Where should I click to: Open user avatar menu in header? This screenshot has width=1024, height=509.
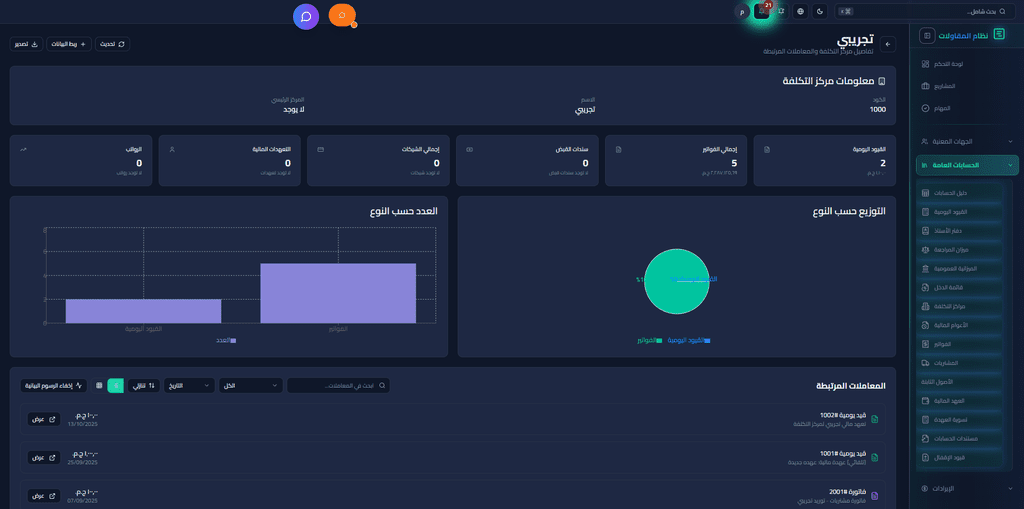click(x=742, y=11)
